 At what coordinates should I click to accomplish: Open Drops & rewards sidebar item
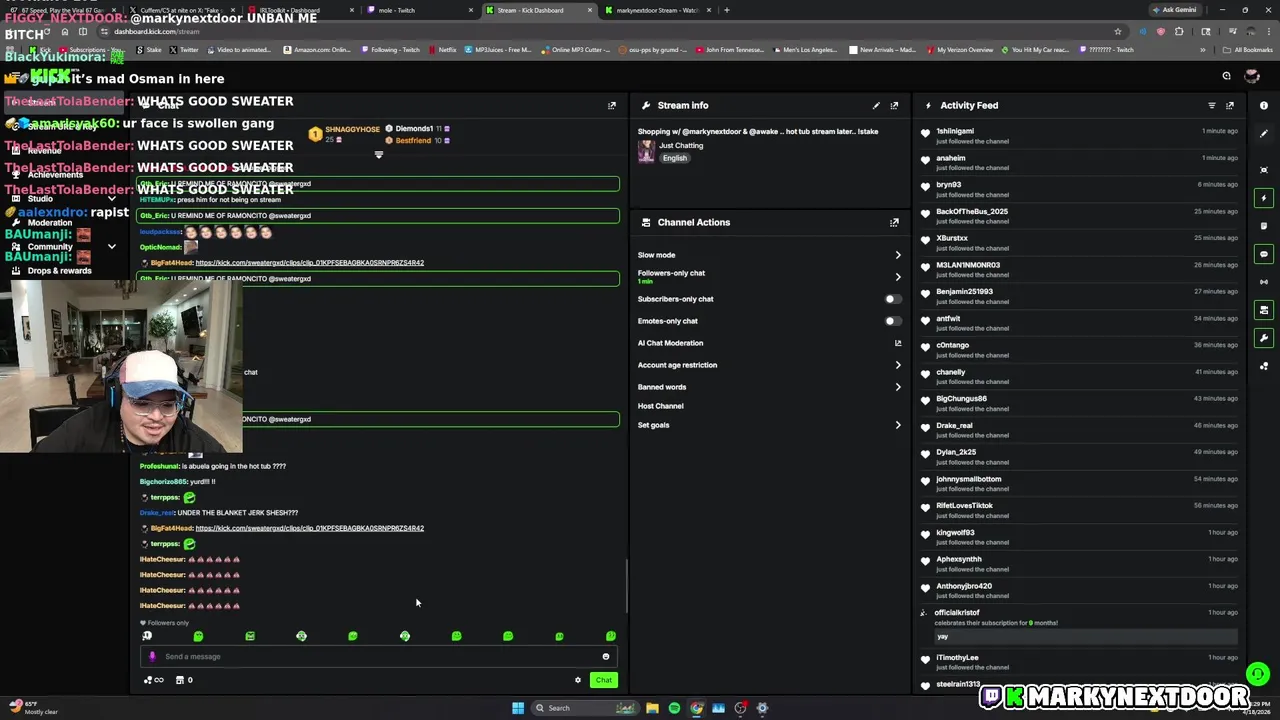click(x=60, y=271)
